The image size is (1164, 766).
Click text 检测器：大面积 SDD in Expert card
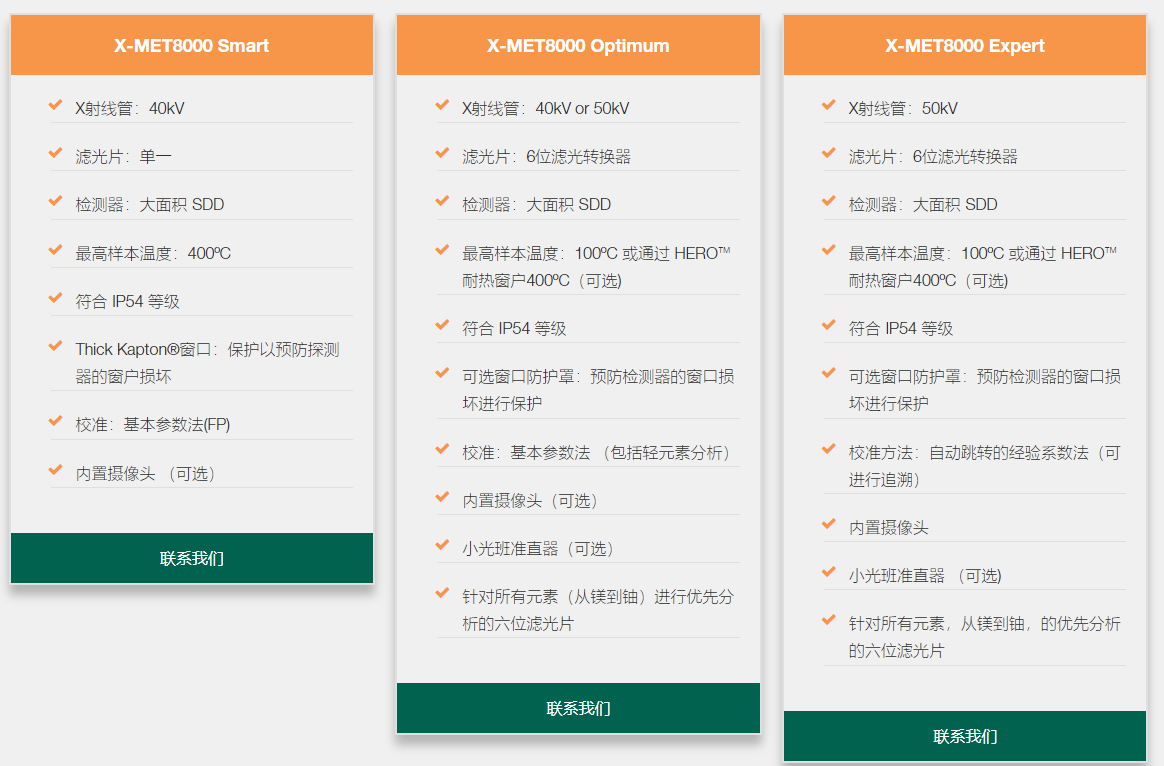(923, 205)
